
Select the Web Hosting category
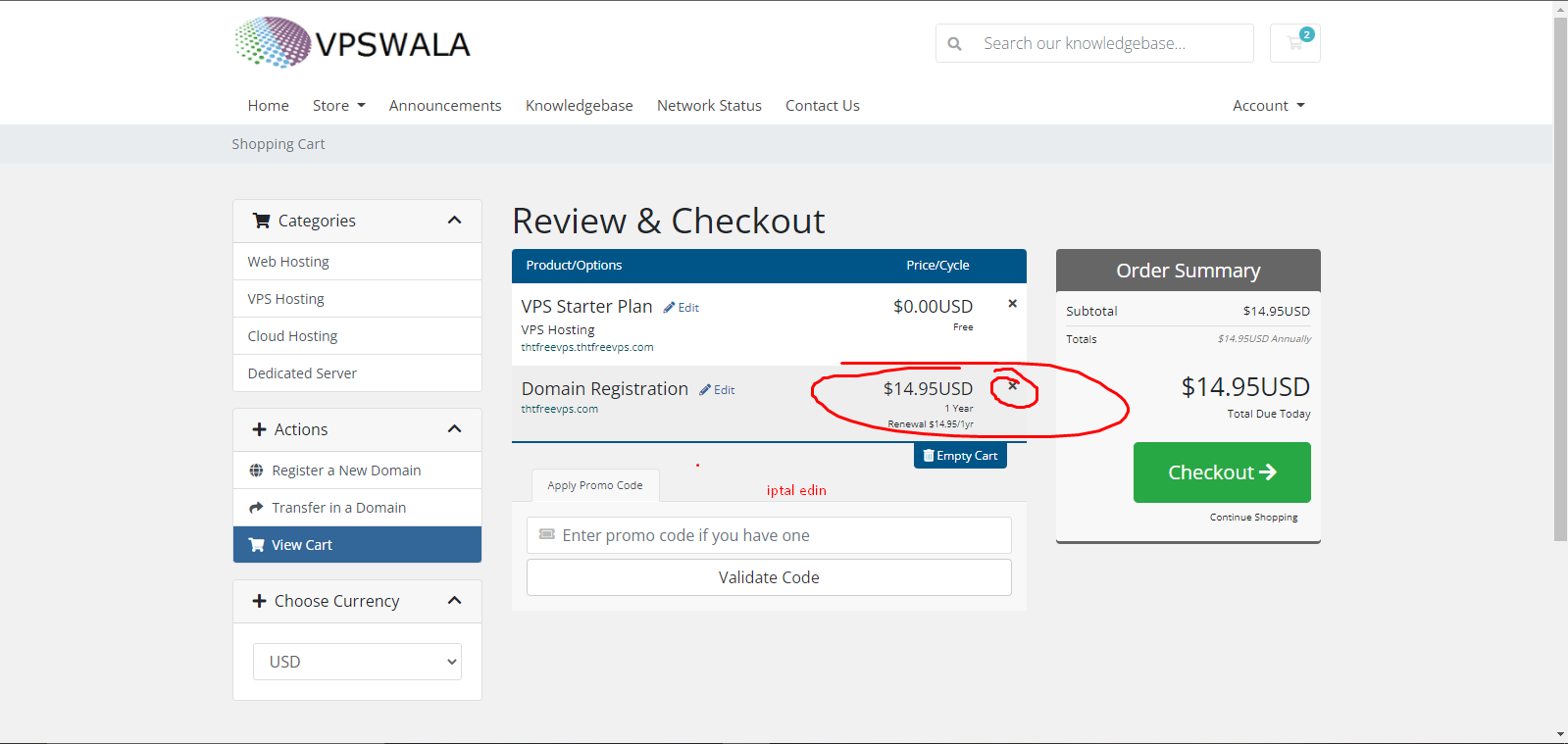coord(357,262)
